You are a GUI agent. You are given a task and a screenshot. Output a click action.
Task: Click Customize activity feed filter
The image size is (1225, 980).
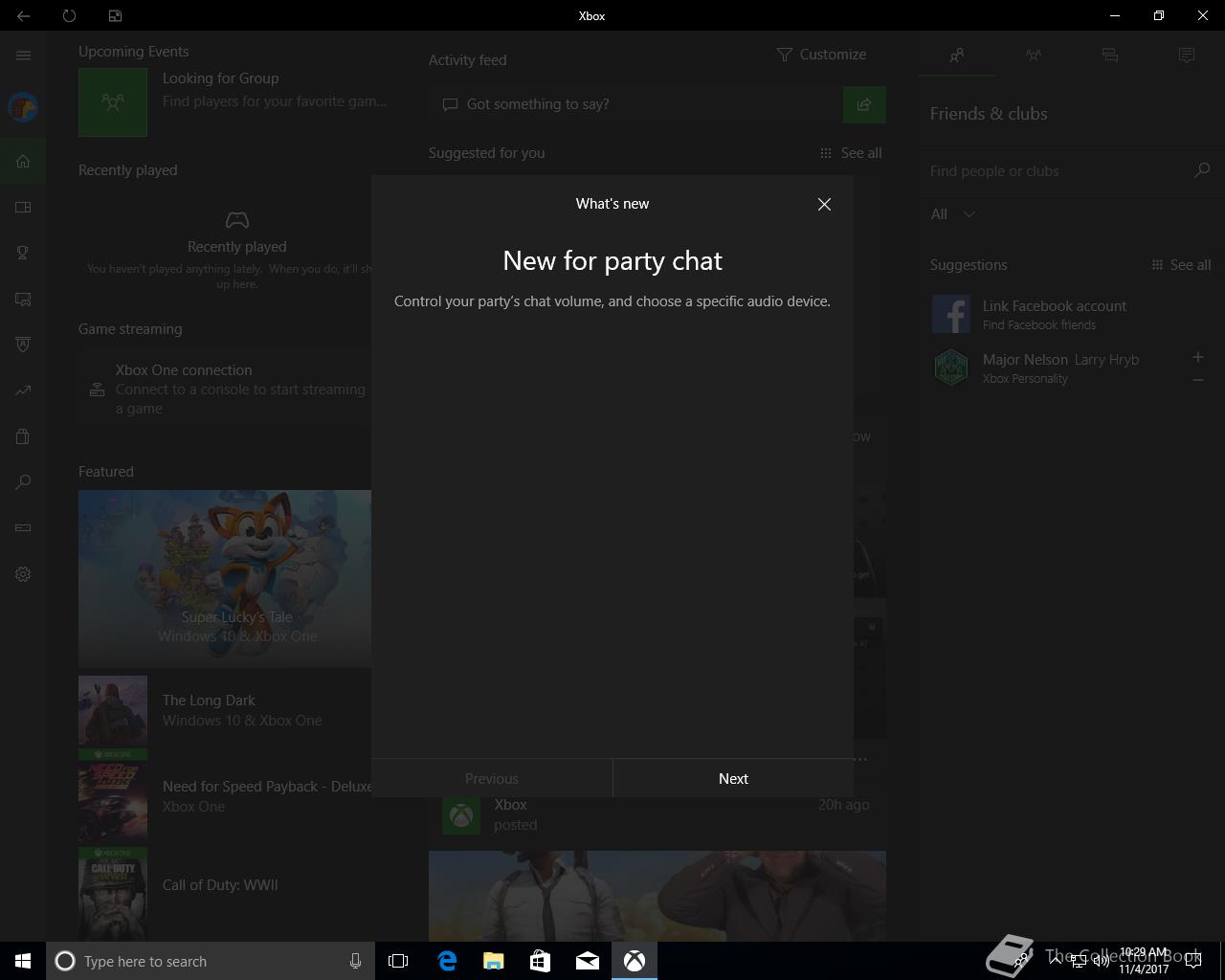821,55
